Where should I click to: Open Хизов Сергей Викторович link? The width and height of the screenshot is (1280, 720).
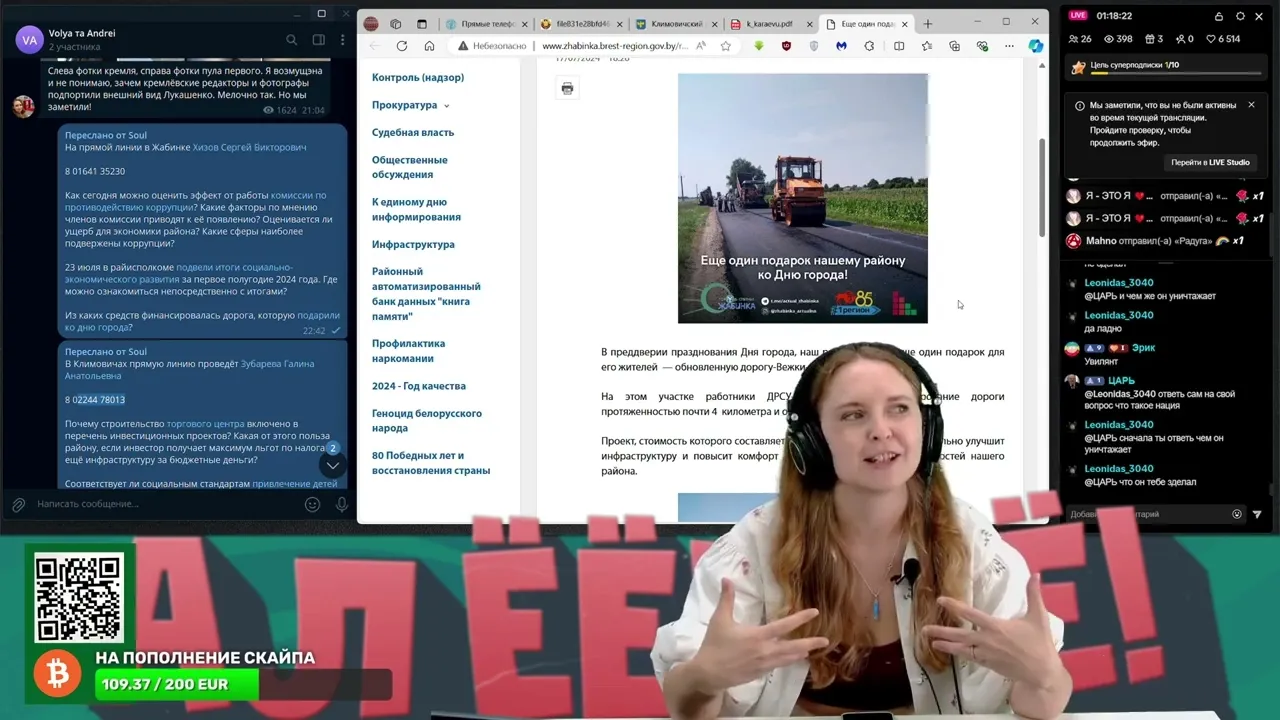coord(249,147)
